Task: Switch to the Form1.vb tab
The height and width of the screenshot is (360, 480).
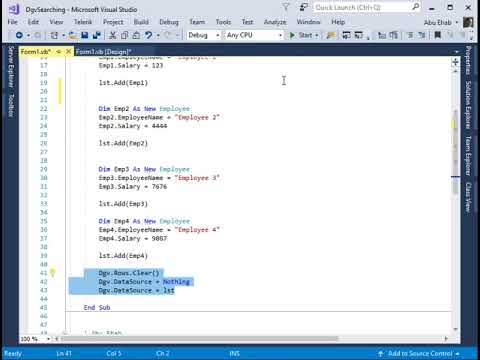Action: [x=36, y=52]
